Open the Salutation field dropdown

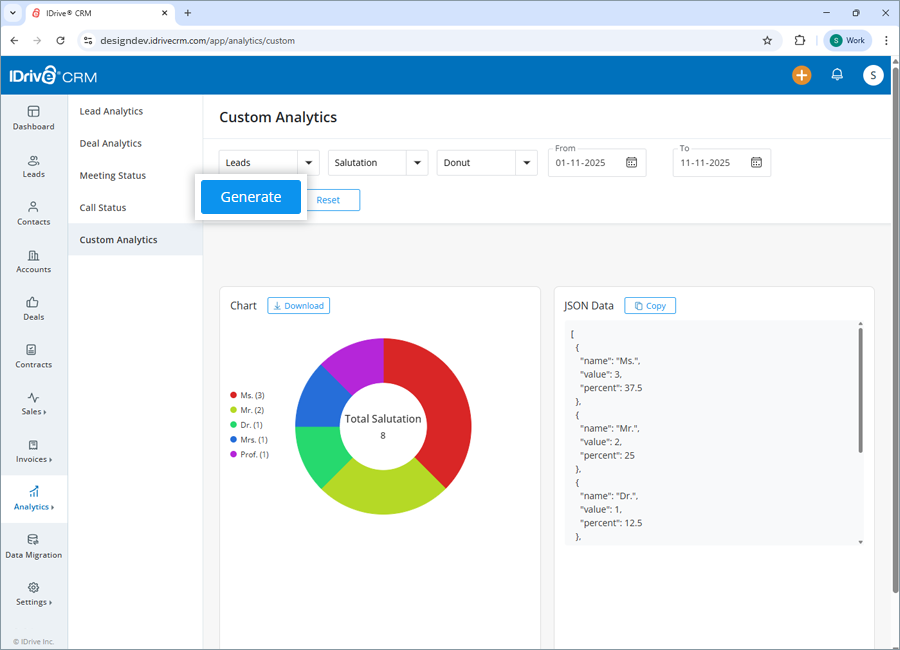(378, 162)
